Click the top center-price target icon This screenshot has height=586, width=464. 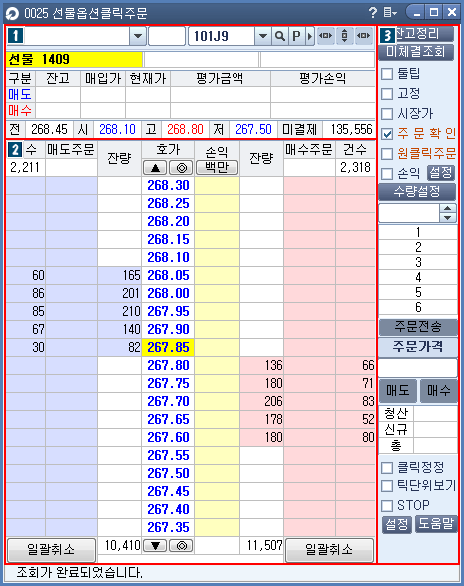[181, 168]
